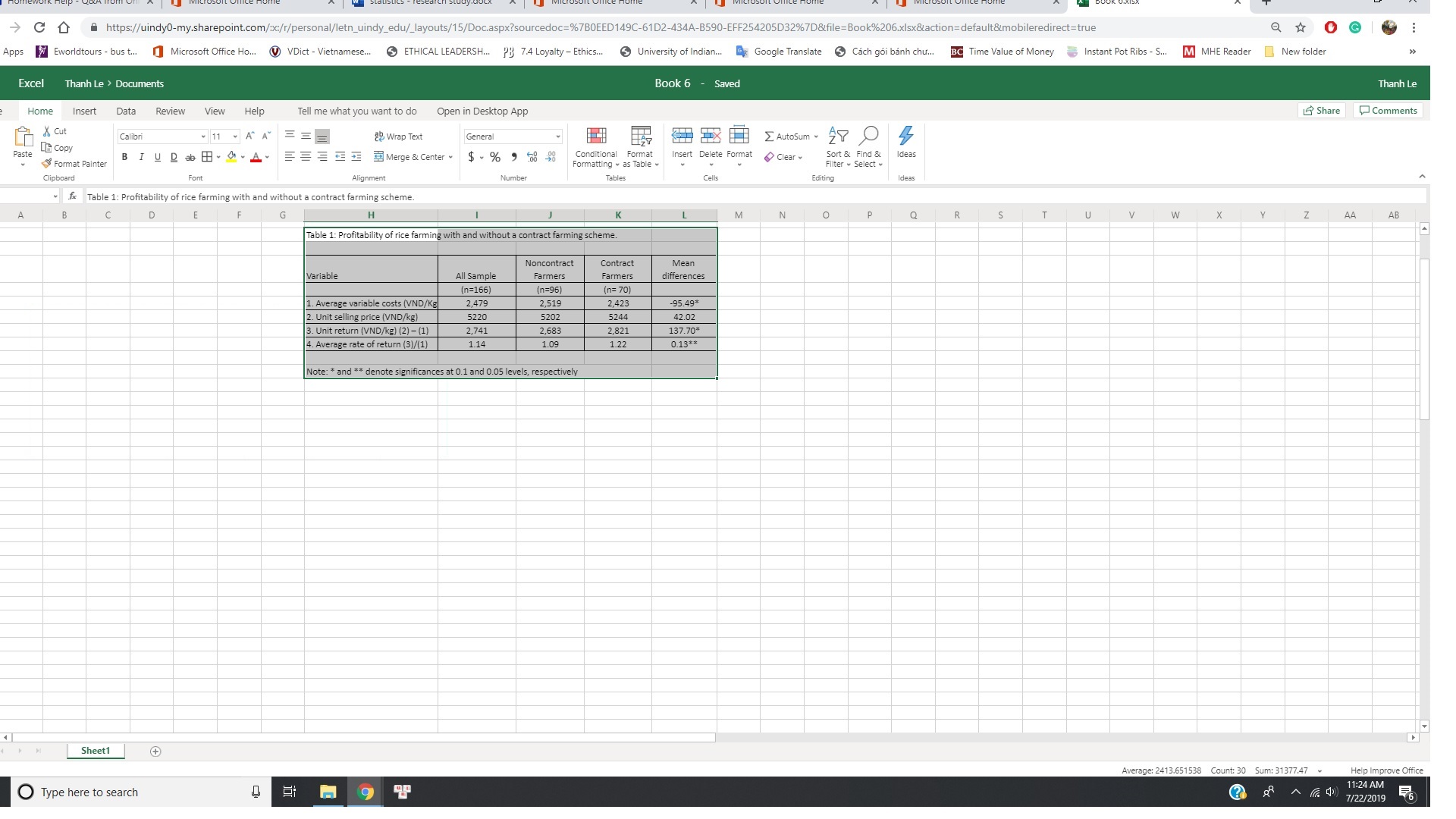
Task: Expand the Font size dropdown
Action: (x=232, y=137)
